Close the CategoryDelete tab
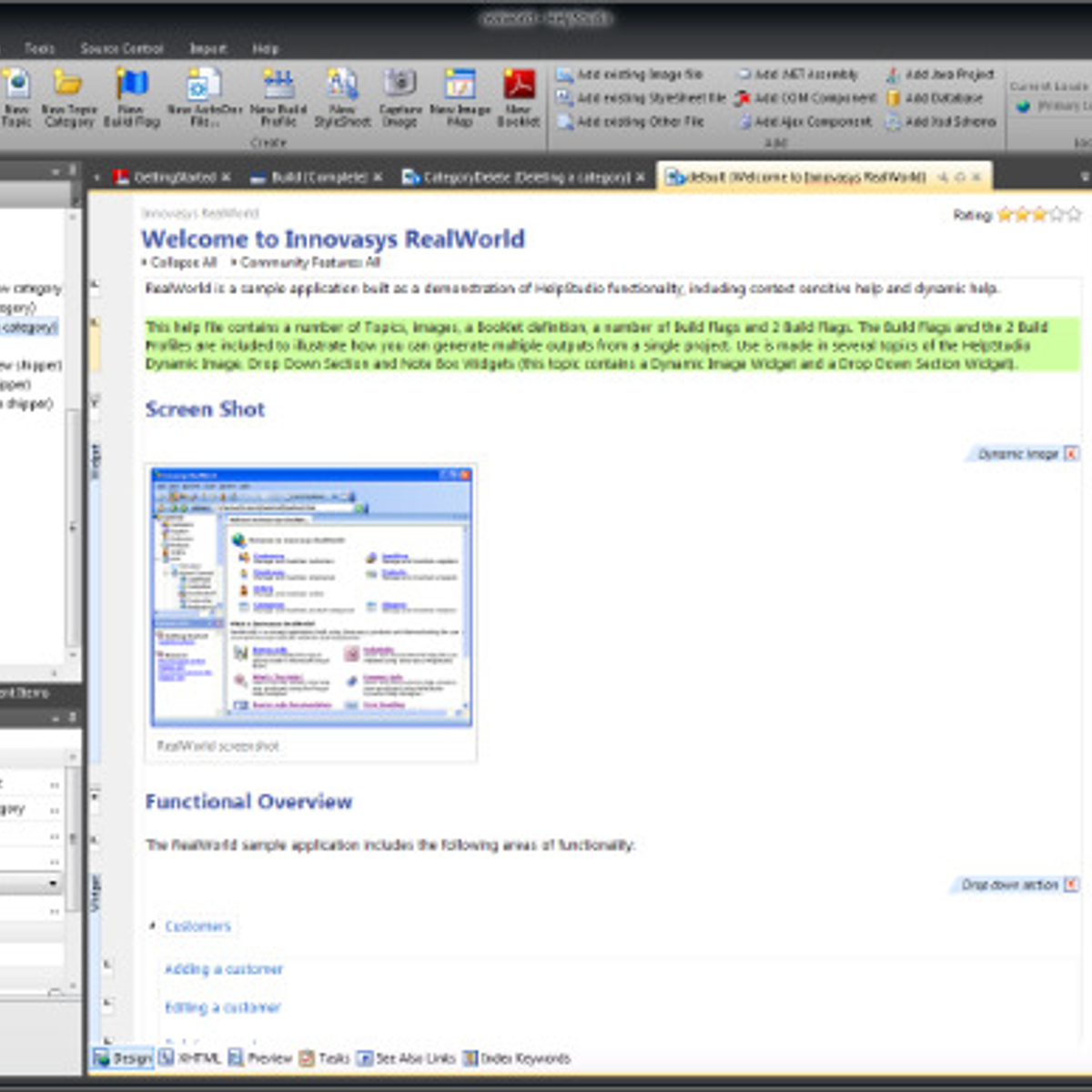The height and width of the screenshot is (1092, 1092). click(640, 177)
